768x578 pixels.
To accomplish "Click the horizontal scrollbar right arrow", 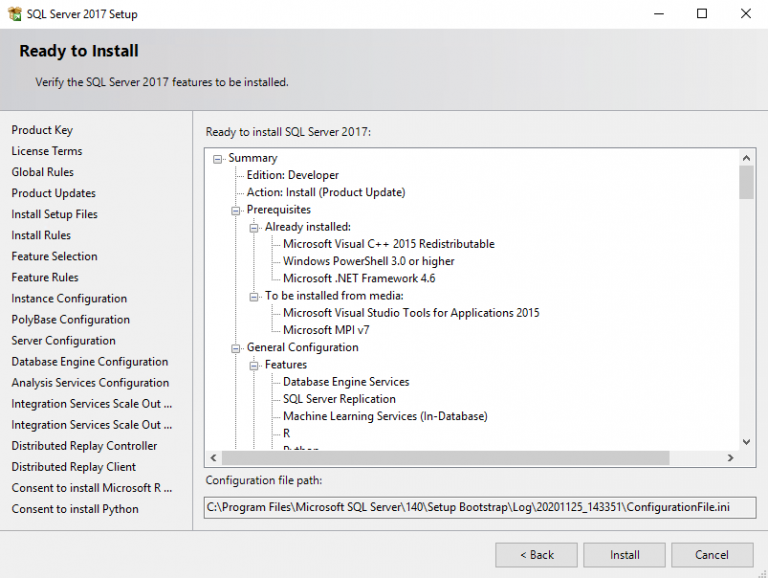I will [730, 458].
